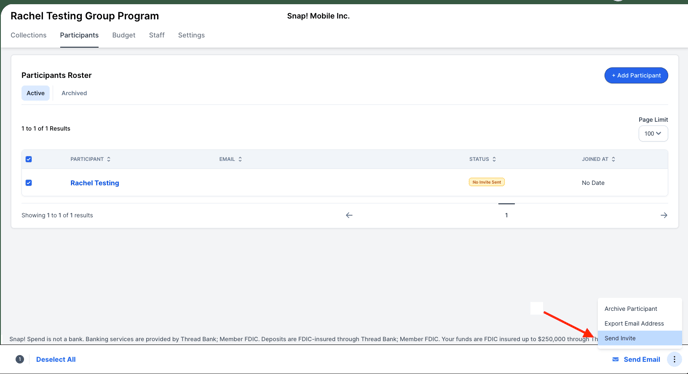The width and height of the screenshot is (688, 374).
Task: Toggle select-all checkbox in table header
Action: click(x=29, y=159)
